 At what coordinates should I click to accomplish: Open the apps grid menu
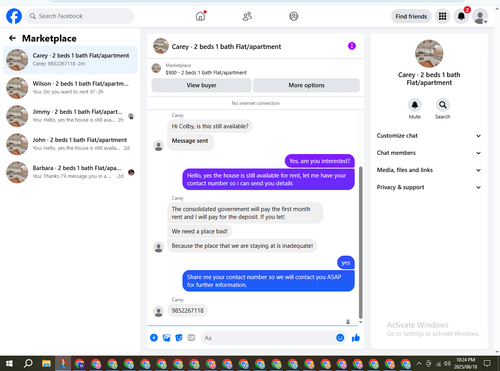tap(442, 16)
